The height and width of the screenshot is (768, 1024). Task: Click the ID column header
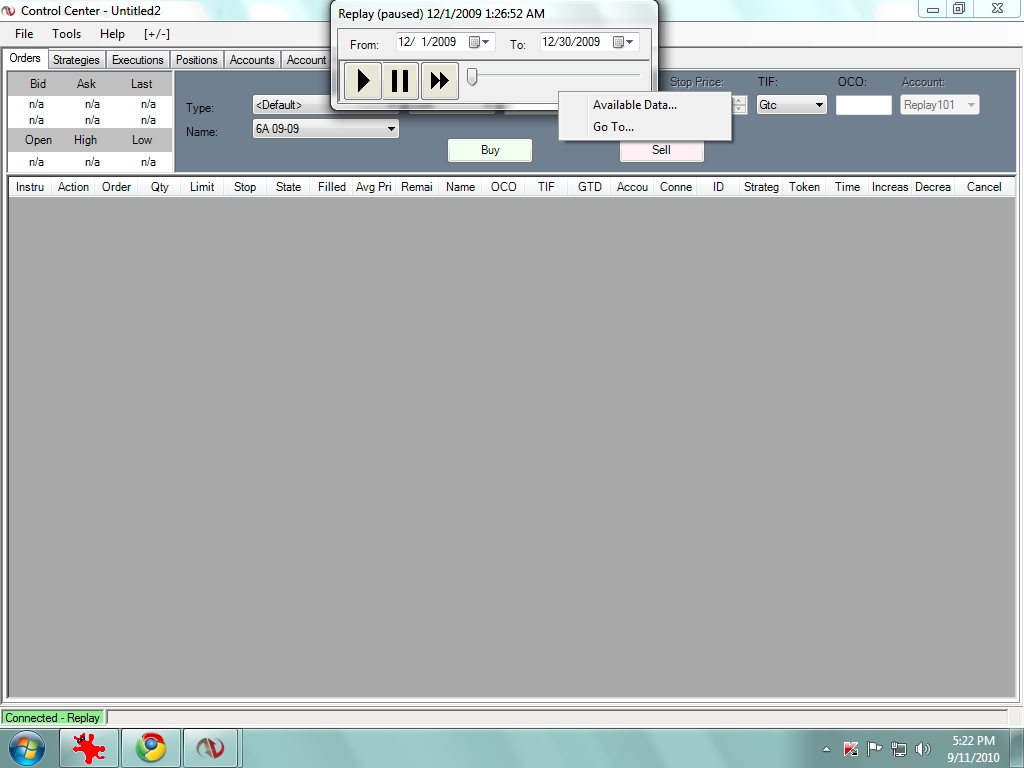pyautogui.click(x=718, y=187)
